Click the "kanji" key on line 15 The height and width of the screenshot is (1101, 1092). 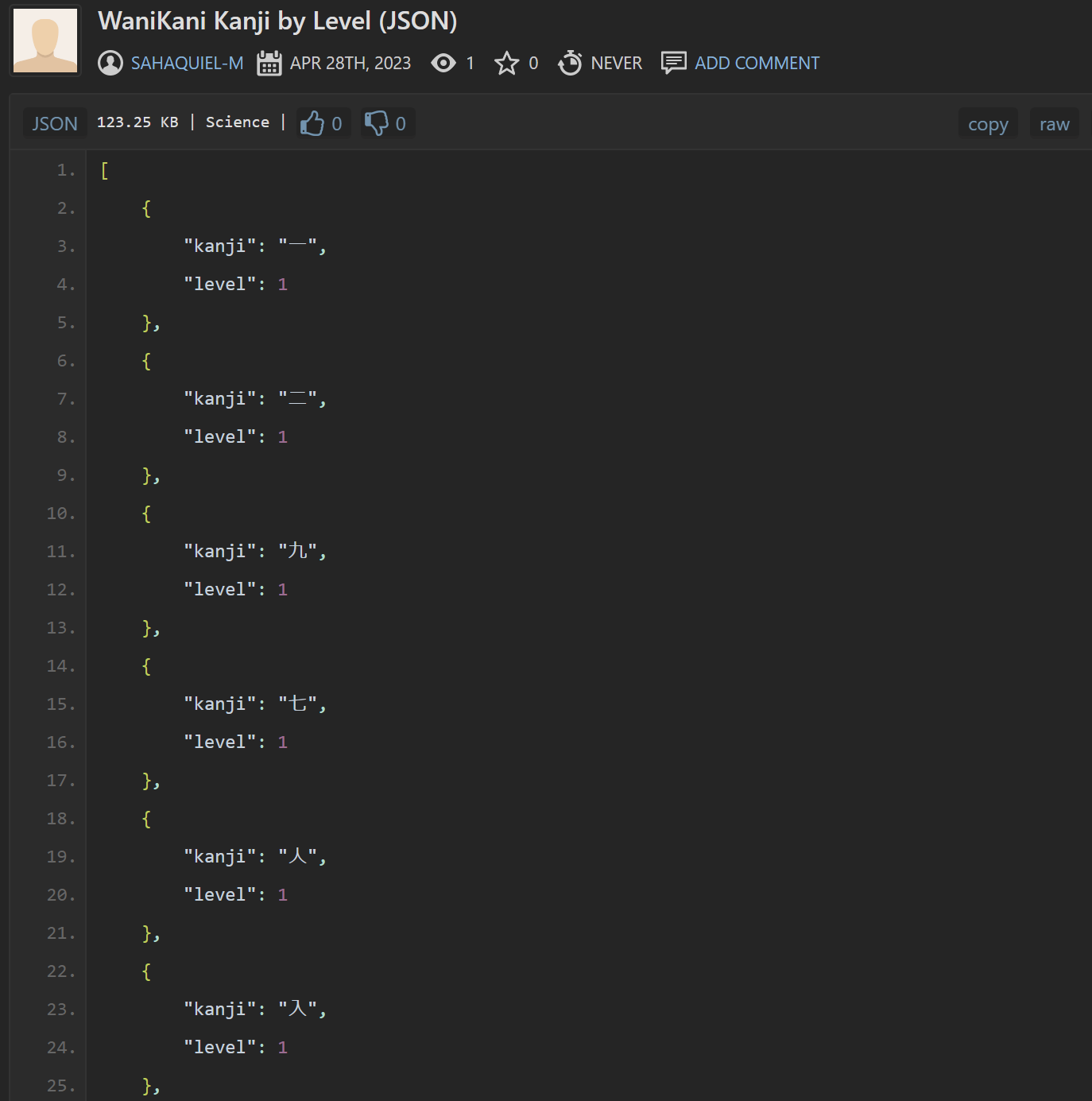pos(219,704)
